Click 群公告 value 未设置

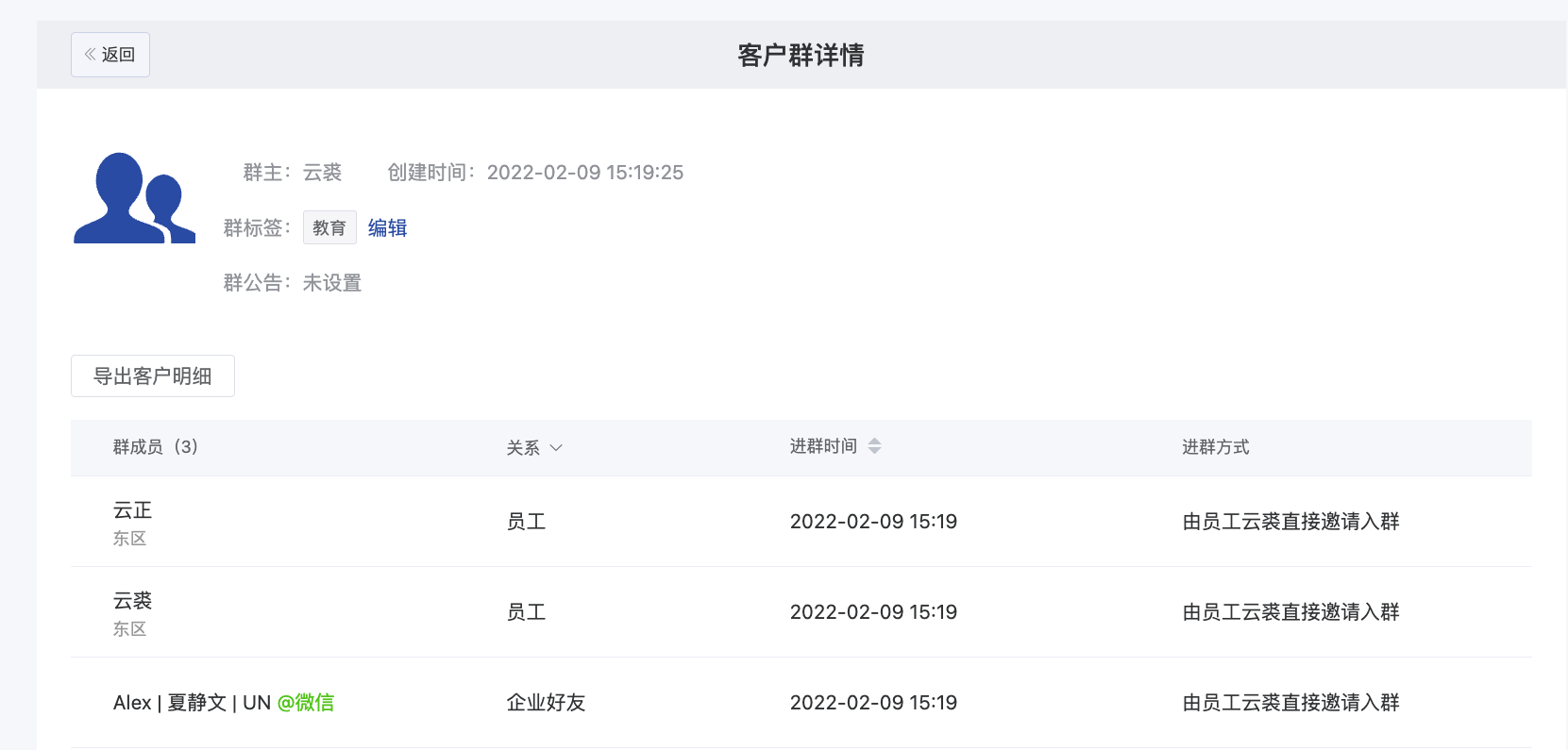point(332,283)
